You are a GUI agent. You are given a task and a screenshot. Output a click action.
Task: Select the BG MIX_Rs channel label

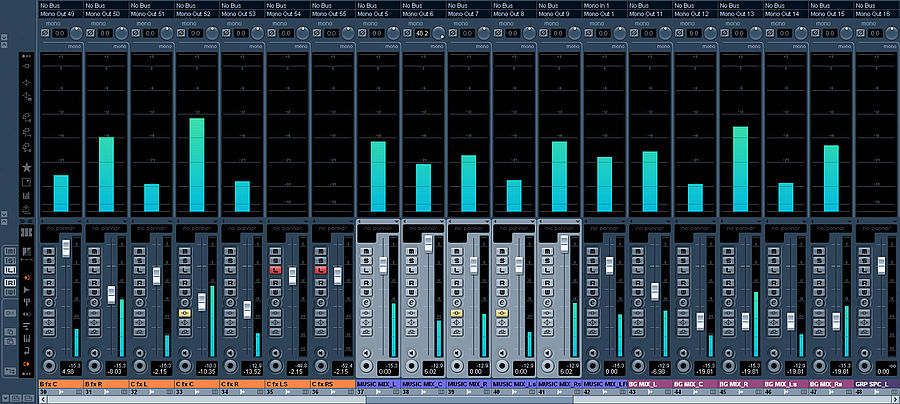[x=832, y=383]
